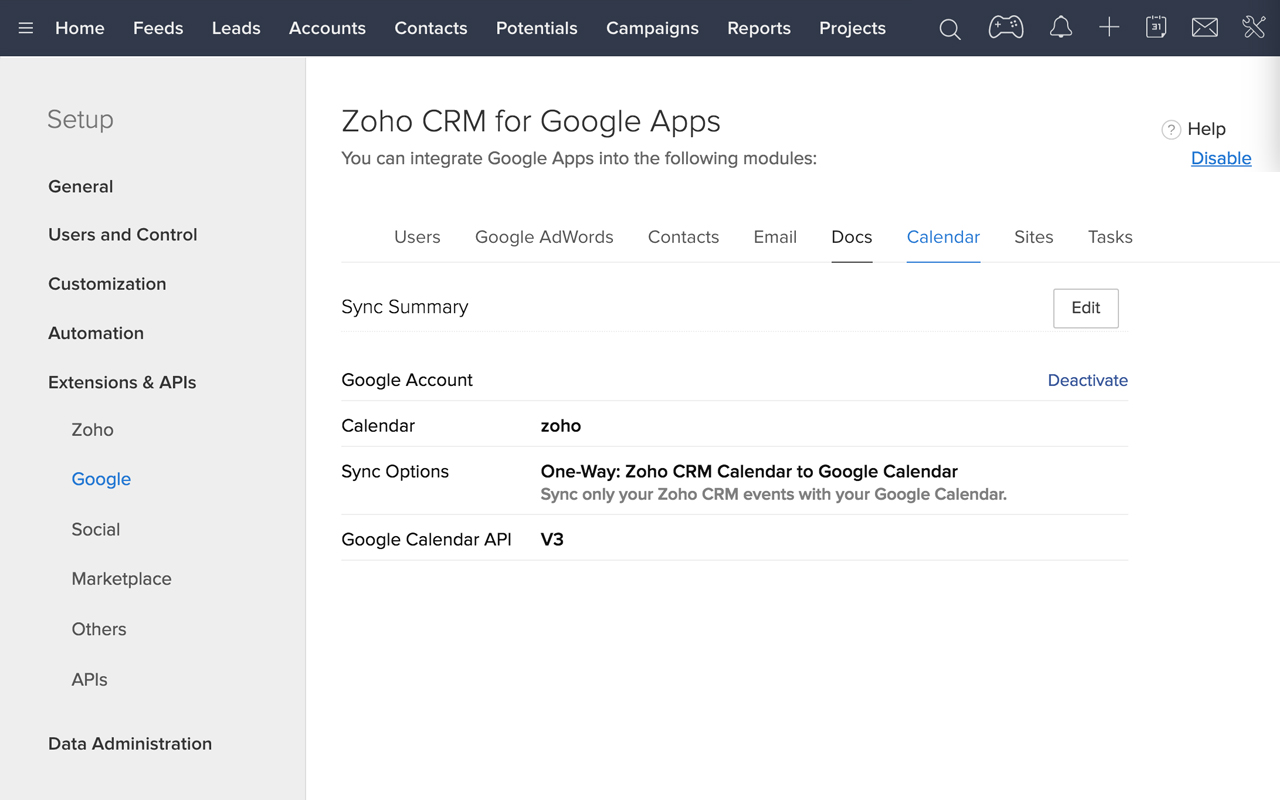Select Others under Extensions & APIs
The image size is (1280, 800).
coord(99,629)
